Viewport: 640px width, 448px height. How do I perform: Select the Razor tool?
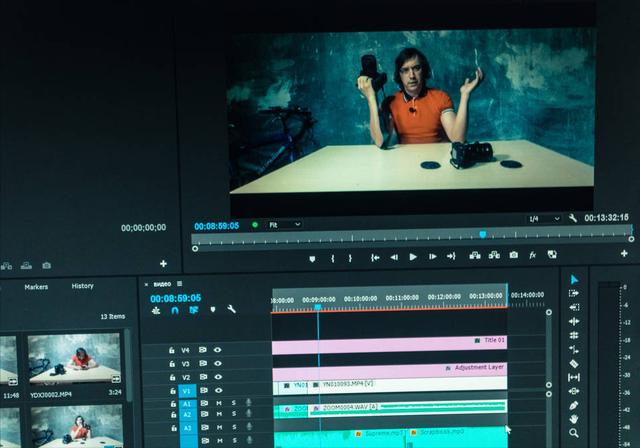tap(574, 363)
